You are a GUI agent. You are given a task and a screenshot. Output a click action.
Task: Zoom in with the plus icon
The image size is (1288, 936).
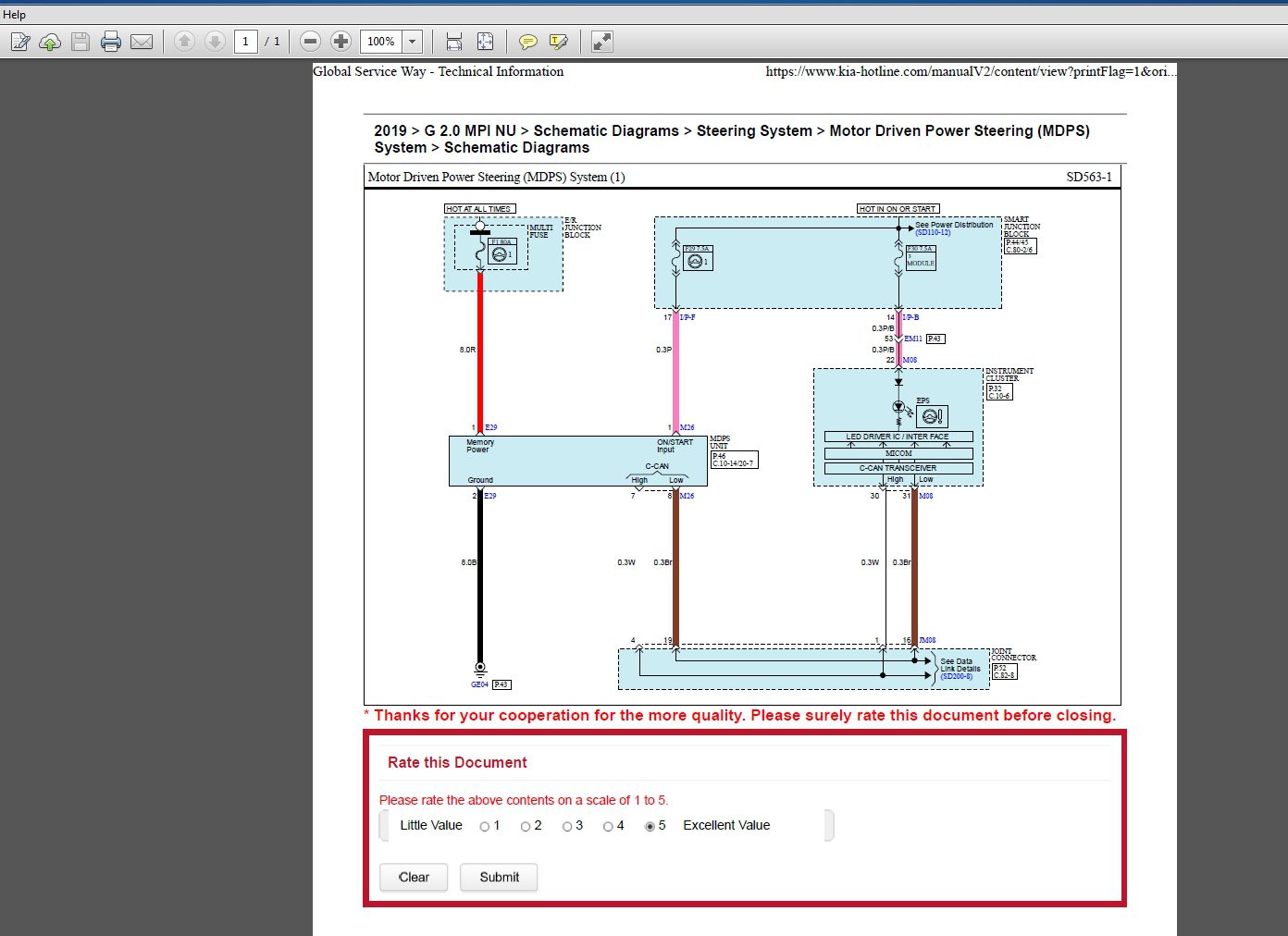point(341,42)
